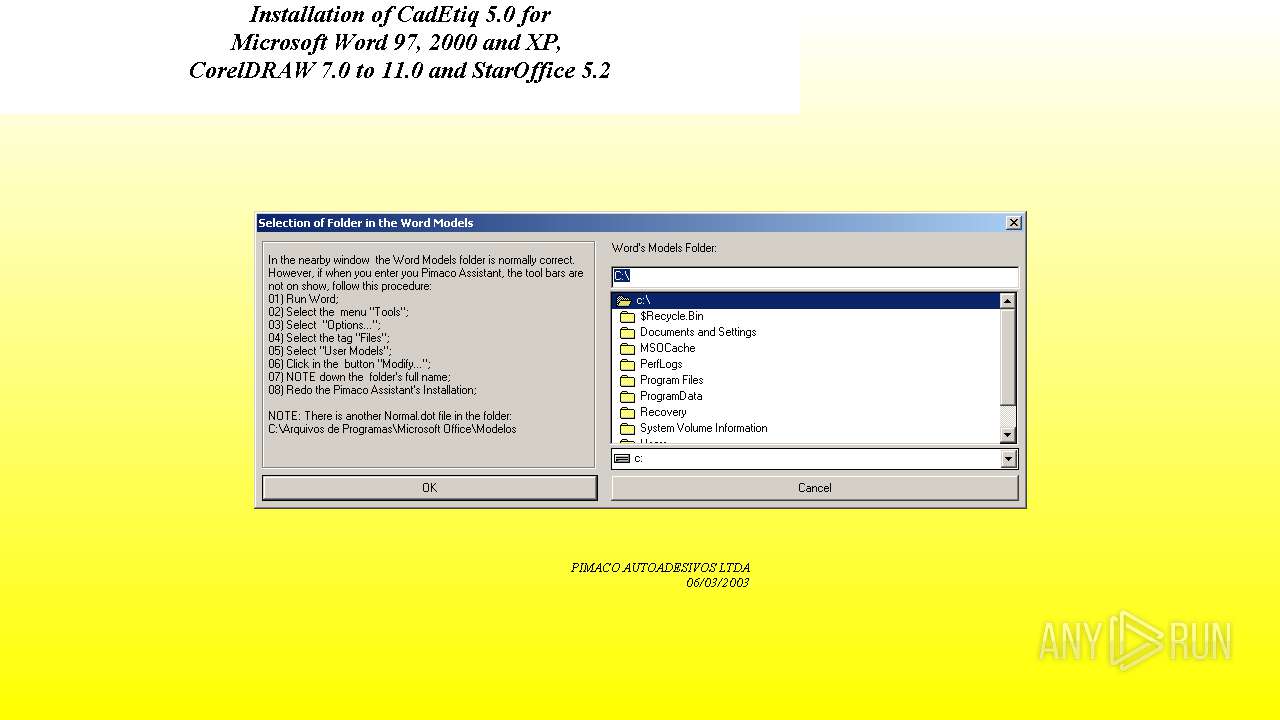Select the c:\ root folder entry
1280x720 pixels.
806,300
